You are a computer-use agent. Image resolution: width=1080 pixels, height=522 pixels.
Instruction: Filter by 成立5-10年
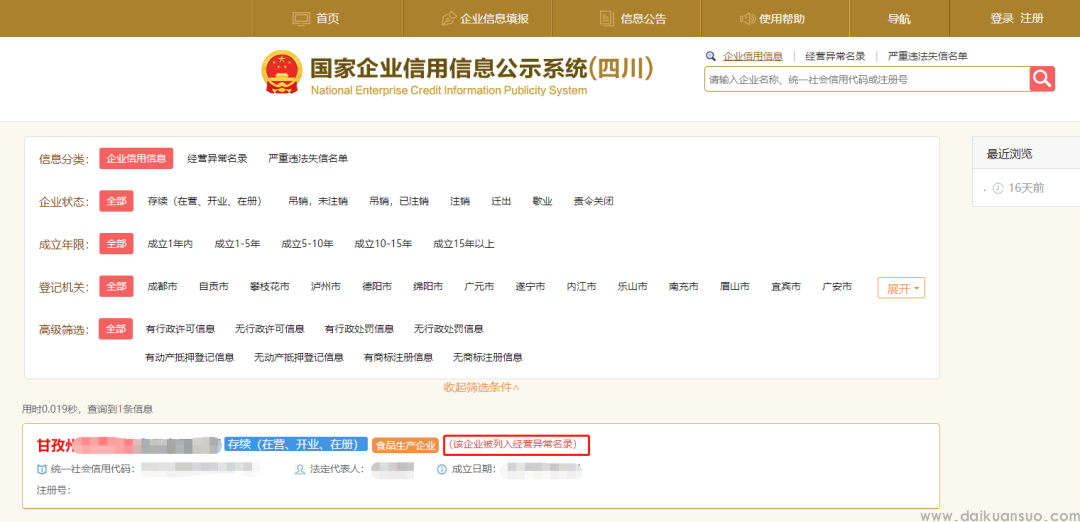[x=307, y=243]
